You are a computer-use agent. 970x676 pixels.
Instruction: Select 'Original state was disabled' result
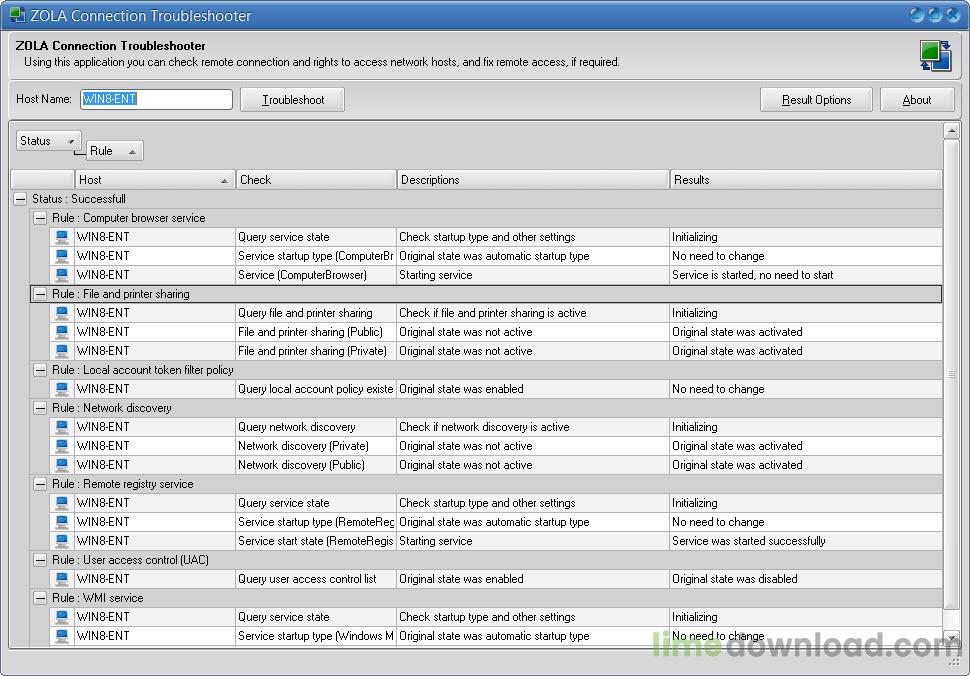805,579
